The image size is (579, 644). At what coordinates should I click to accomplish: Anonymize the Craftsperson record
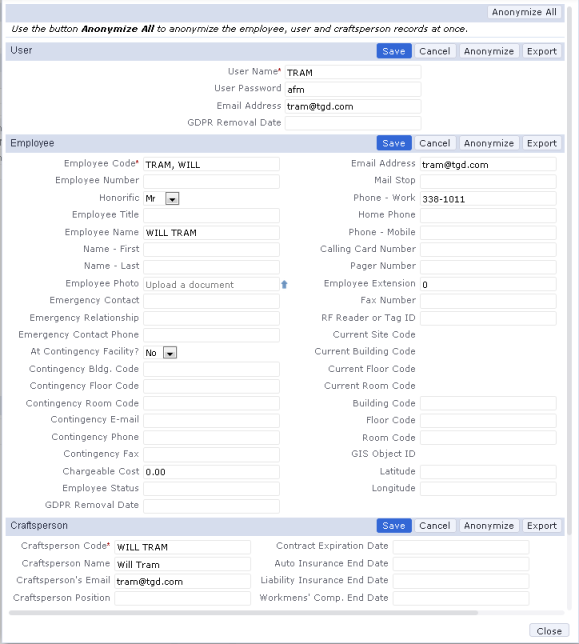pyautogui.click(x=489, y=526)
